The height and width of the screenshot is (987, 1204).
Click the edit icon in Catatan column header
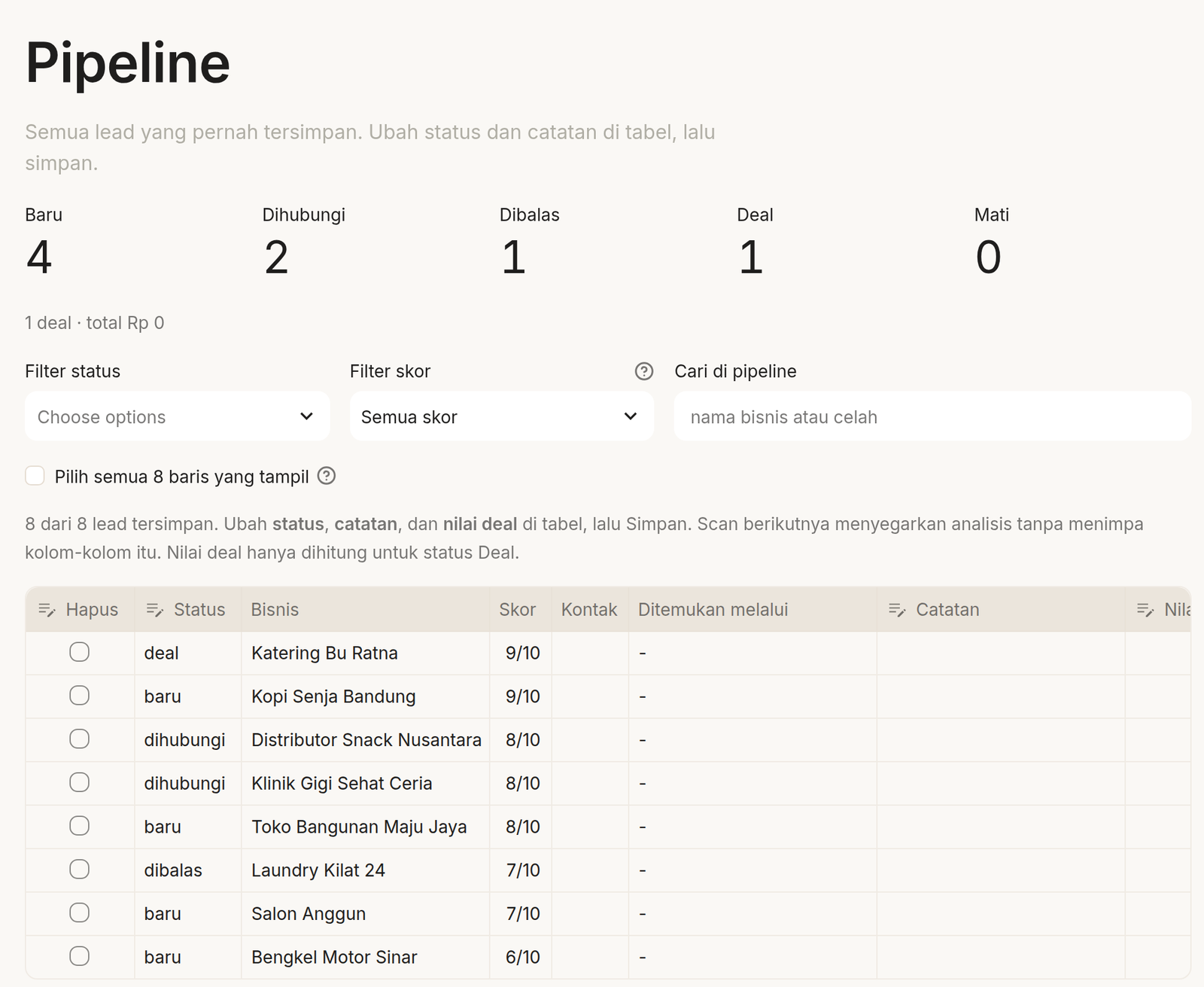point(897,610)
